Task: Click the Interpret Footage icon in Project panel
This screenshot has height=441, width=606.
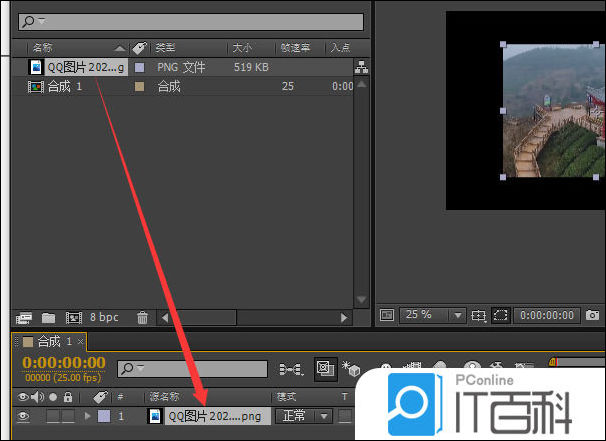Action: coord(24,318)
